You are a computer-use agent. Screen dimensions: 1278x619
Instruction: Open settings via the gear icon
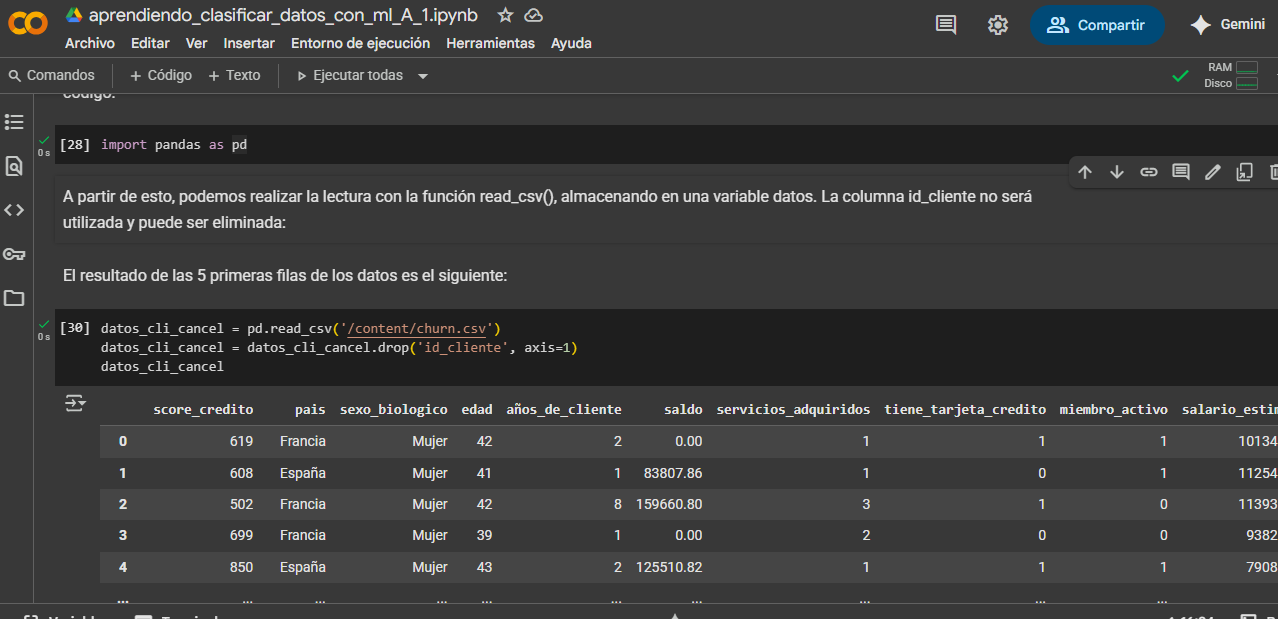coord(998,25)
